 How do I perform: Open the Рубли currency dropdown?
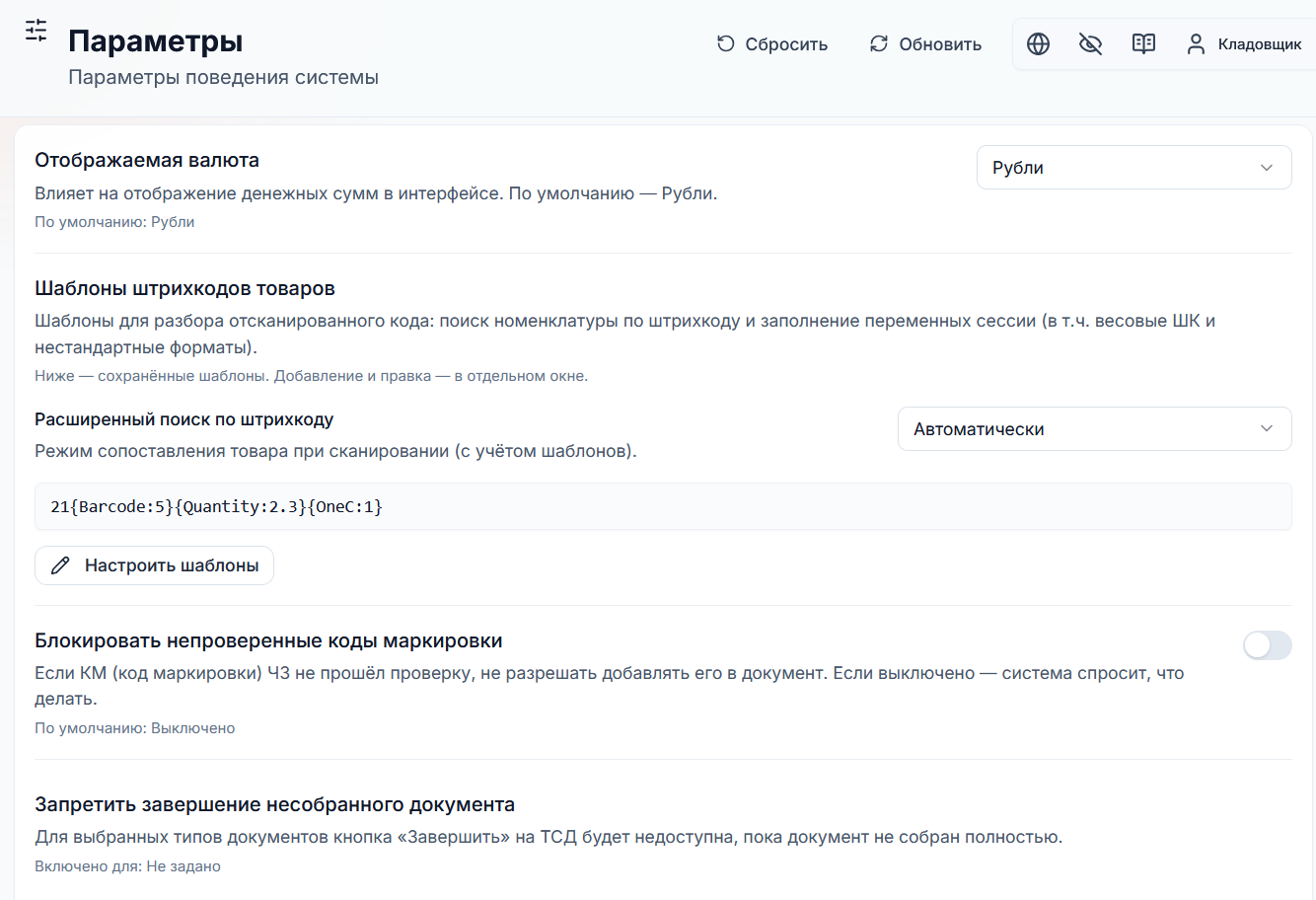coord(1133,168)
